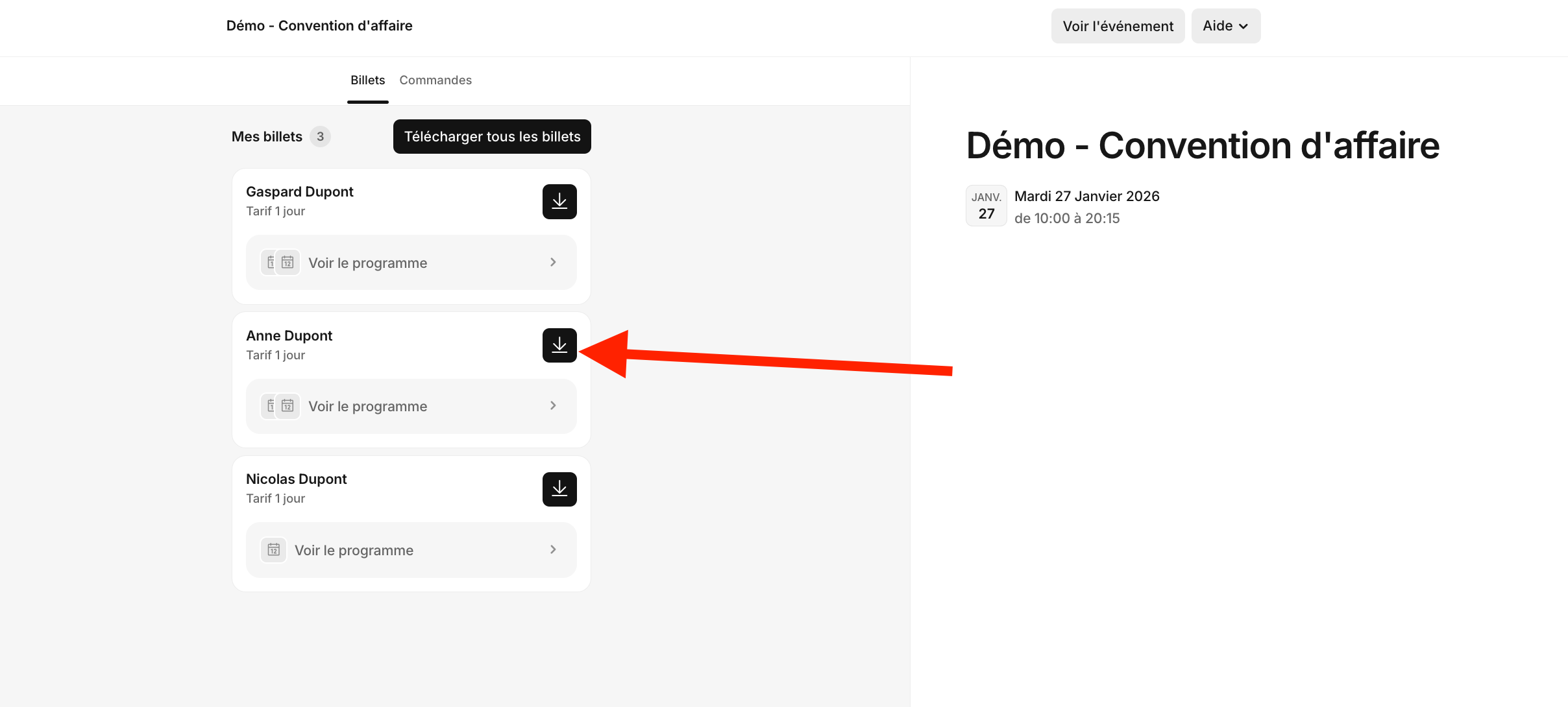Click calendar icon in Gaspard Dupont's programme row
1568x707 pixels.
pos(288,263)
